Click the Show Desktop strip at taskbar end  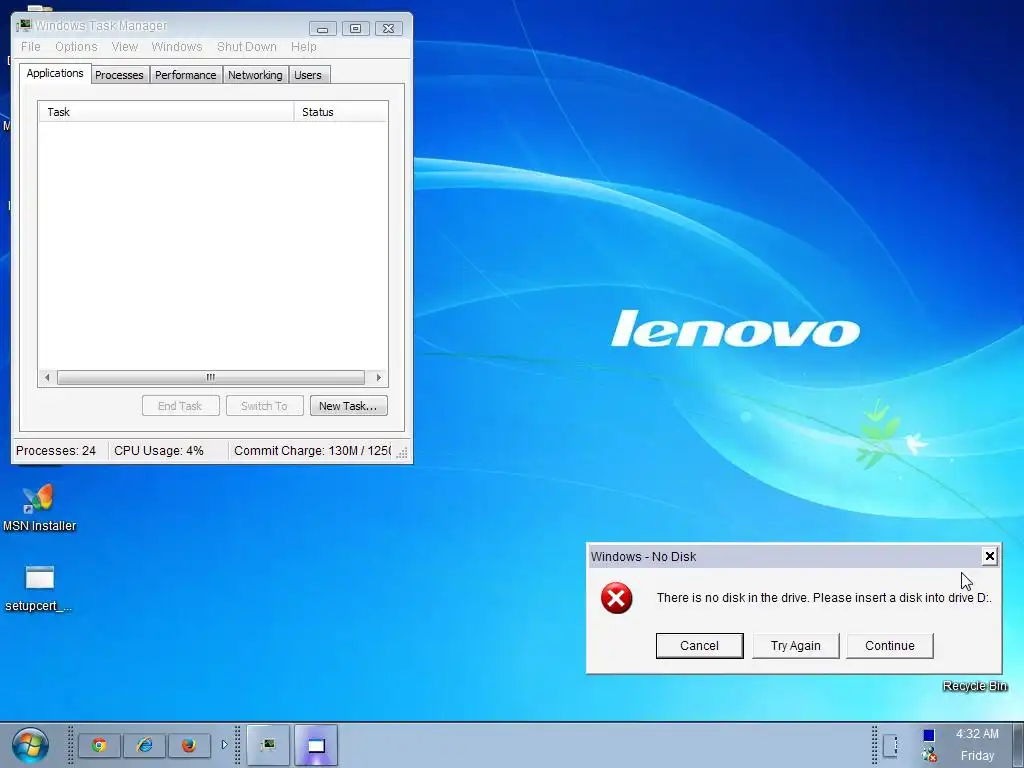coord(1017,745)
